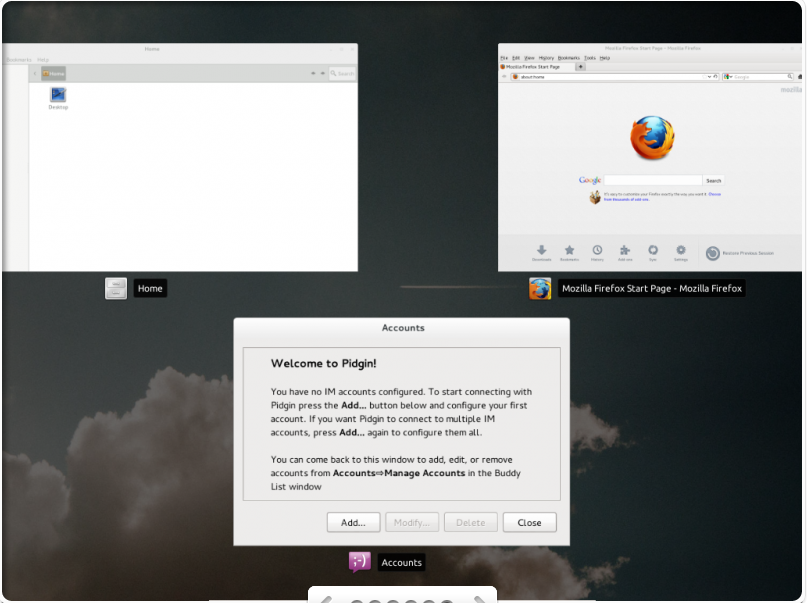
Task: Open Bookmarks star icon on Firefox start page
Action: point(569,250)
